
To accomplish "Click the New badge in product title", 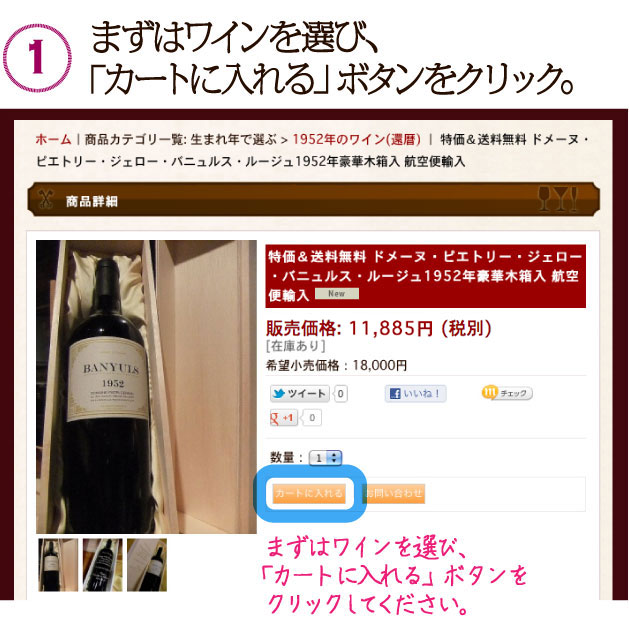I will pos(337,293).
